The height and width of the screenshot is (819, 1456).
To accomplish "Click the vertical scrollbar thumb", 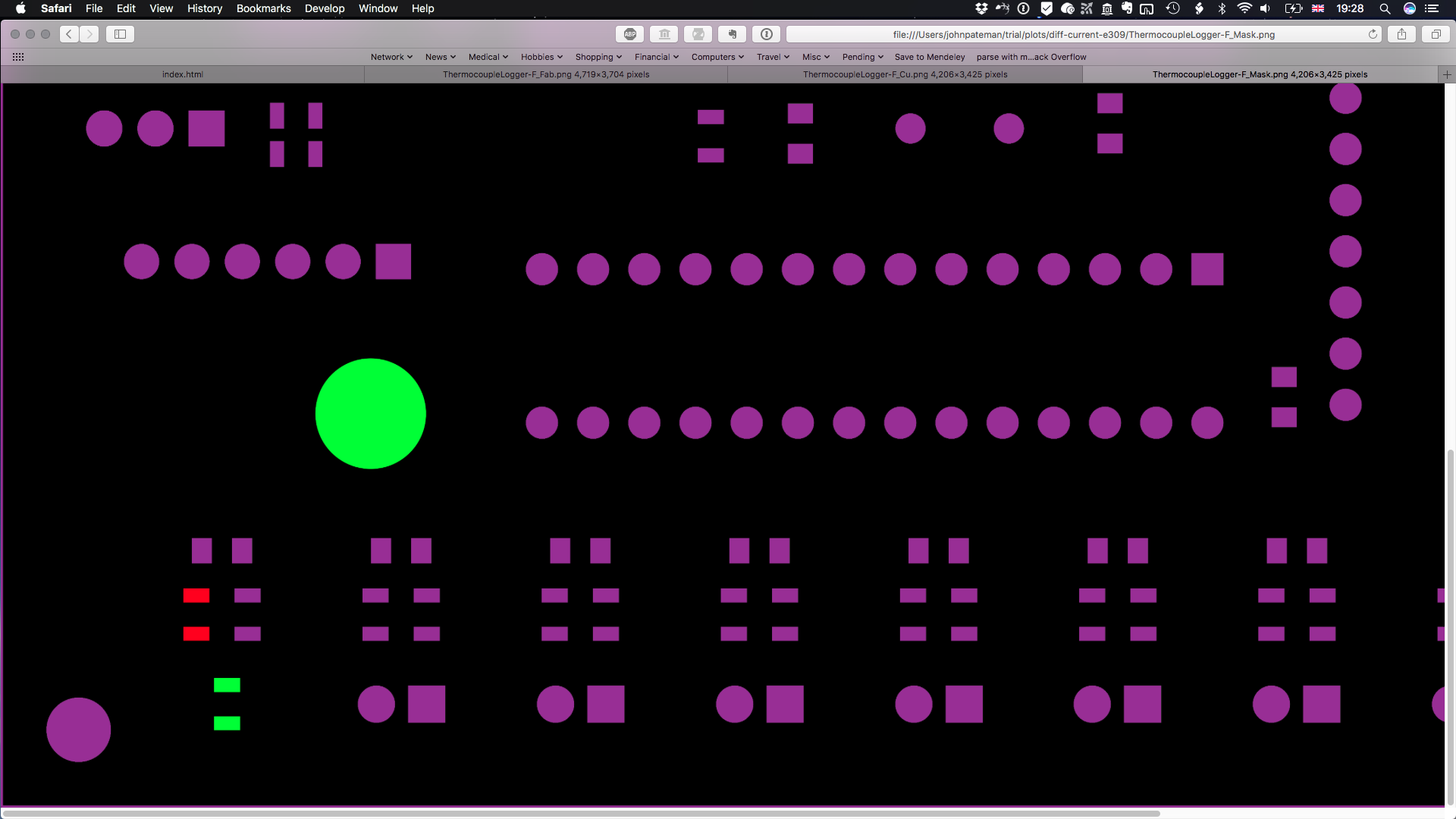I will coord(1451,626).
